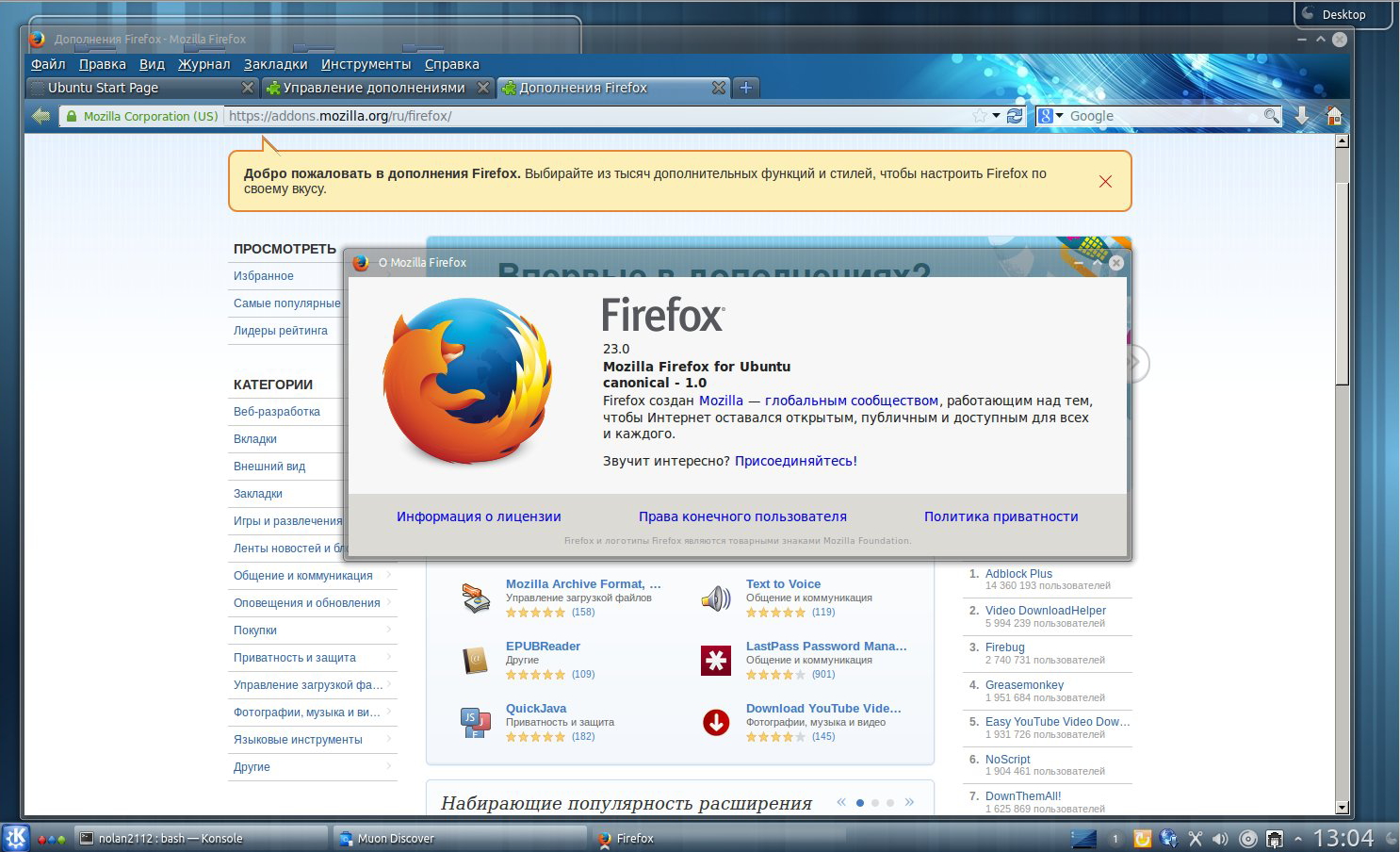The height and width of the screenshot is (852, 1400).
Task: Expand the Оповещения и обновления category chevron
Action: pyautogui.click(x=389, y=602)
